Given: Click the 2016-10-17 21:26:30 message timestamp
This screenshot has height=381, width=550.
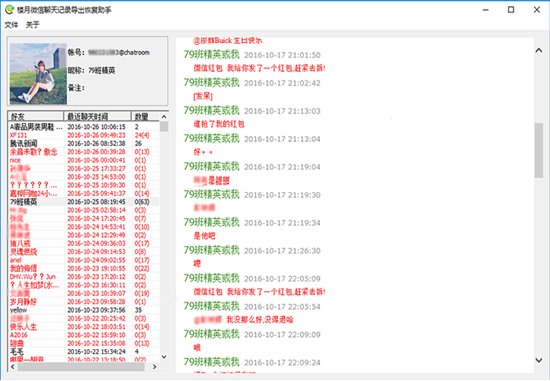Looking at the screenshot, I should coord(282,251).
